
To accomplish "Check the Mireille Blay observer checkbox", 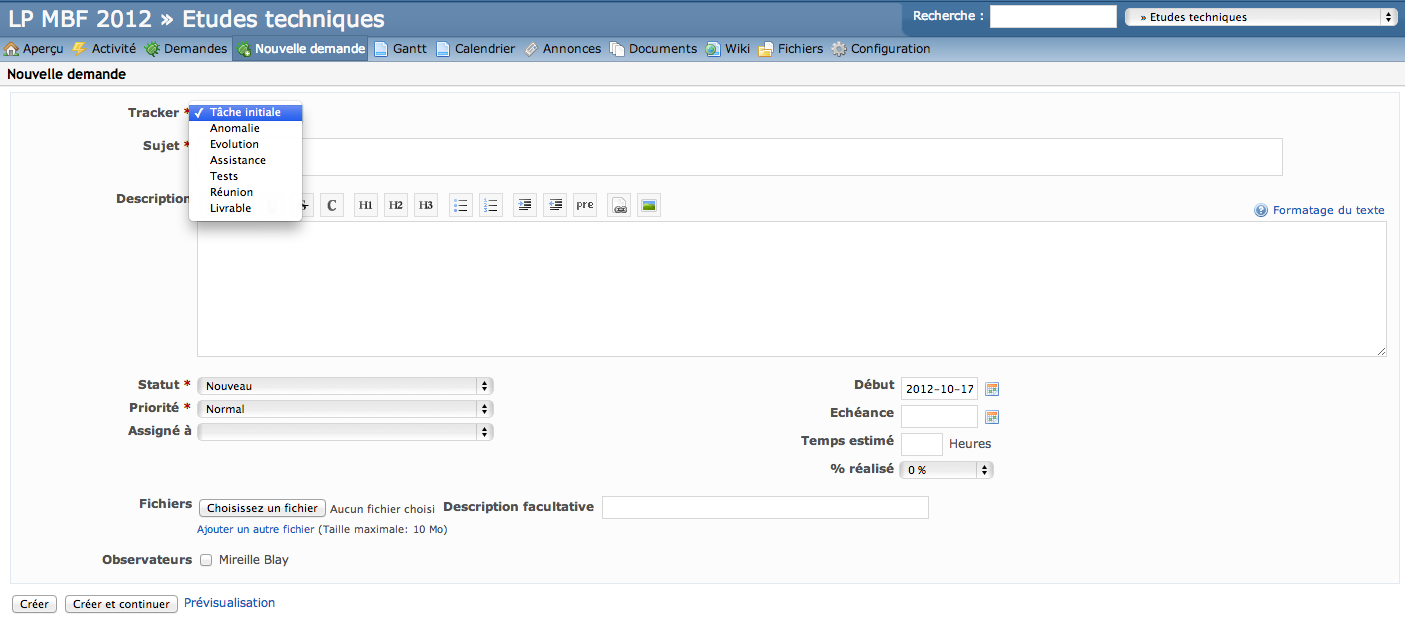I will coord(206,560).
